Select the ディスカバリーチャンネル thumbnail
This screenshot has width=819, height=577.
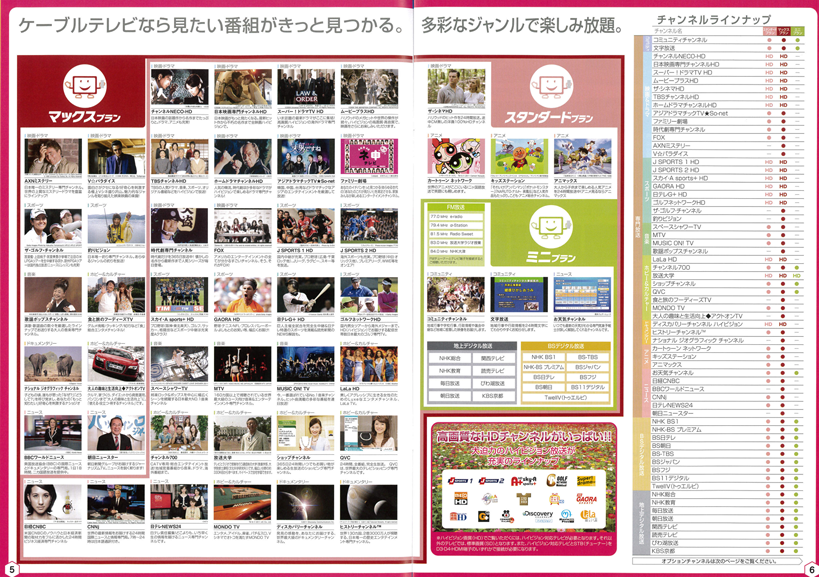click(306, 502)
